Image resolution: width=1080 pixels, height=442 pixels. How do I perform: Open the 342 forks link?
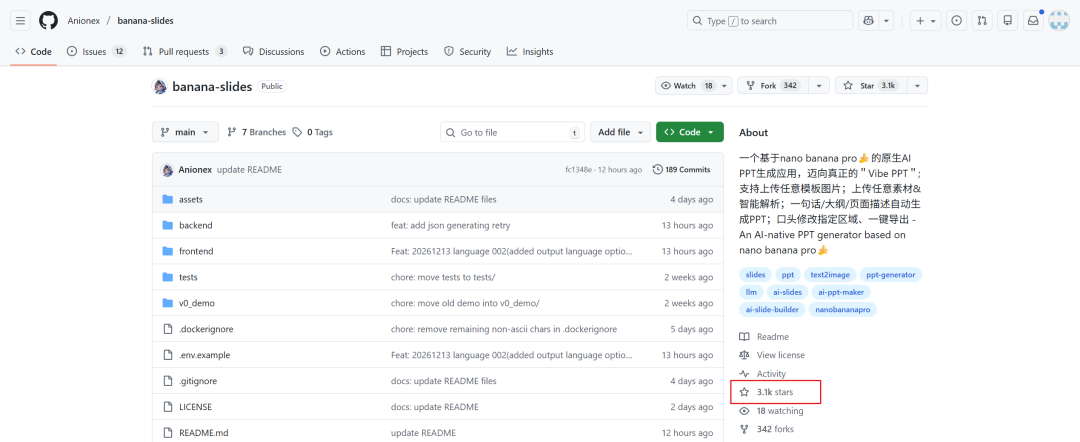[x=767, y=429]
